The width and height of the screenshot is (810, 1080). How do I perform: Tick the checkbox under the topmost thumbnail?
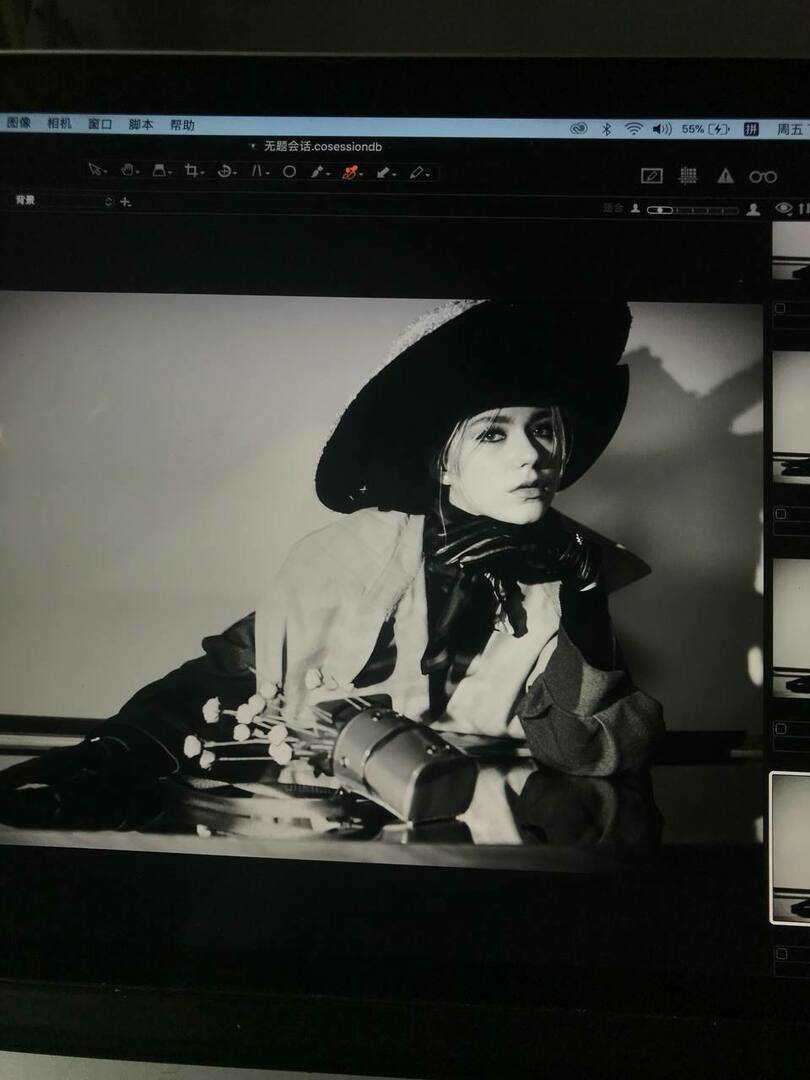tap(780, 308)
